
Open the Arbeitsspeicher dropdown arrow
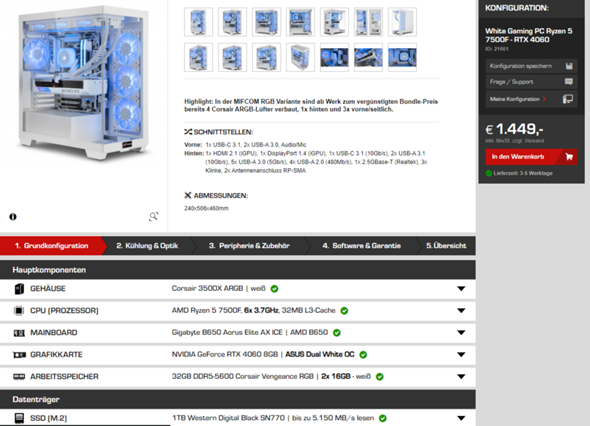point(461,377)
